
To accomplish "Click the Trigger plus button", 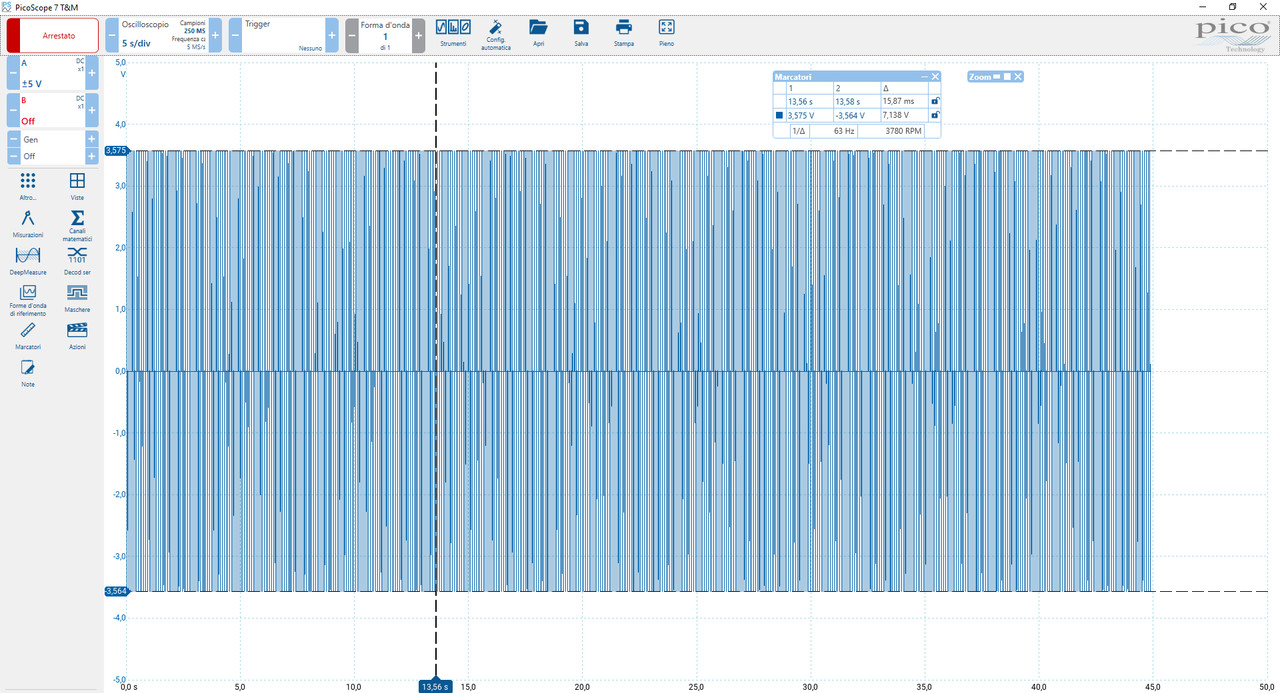I will 332,35.
